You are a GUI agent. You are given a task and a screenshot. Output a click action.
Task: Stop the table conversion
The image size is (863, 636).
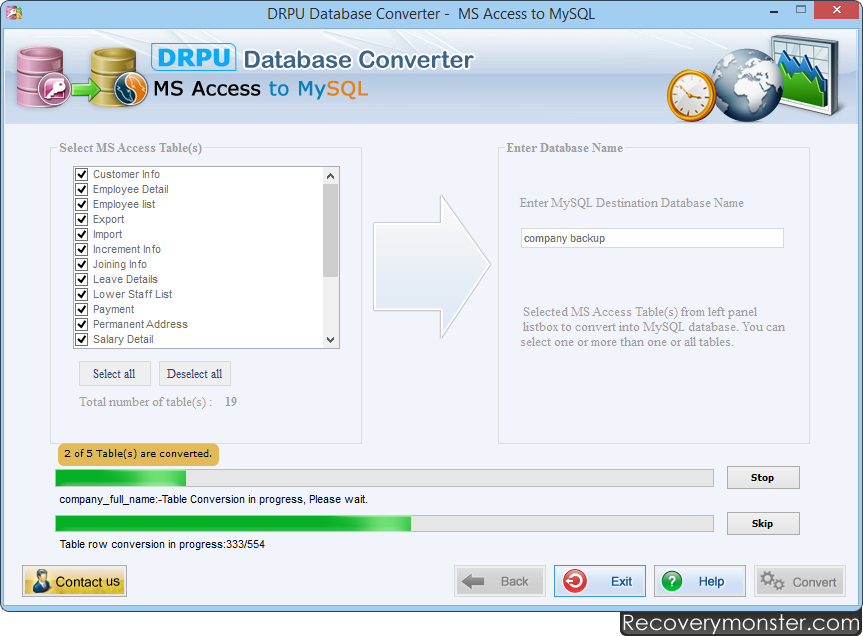tap(763, 478)
